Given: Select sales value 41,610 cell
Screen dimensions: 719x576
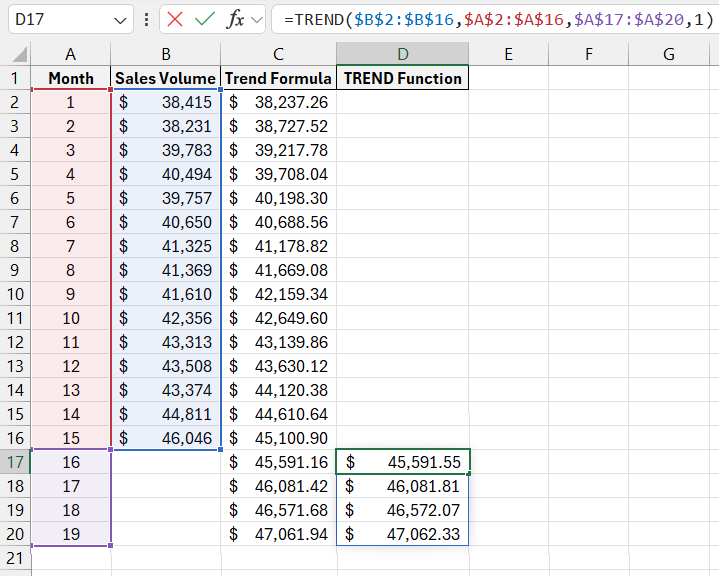Looking at the screenshot, I should (x=166, y=294).
